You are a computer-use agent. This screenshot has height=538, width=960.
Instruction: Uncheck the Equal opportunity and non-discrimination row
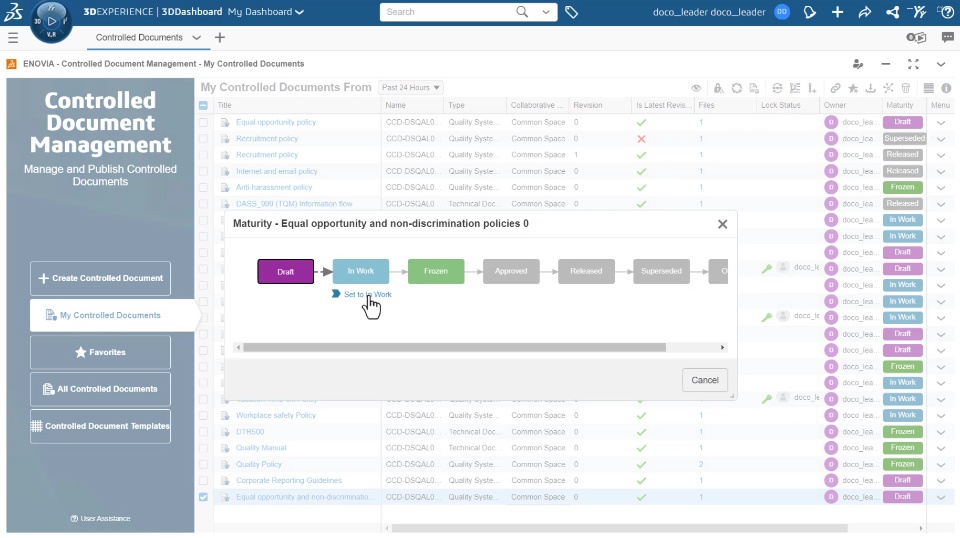(x=203, y=497)
